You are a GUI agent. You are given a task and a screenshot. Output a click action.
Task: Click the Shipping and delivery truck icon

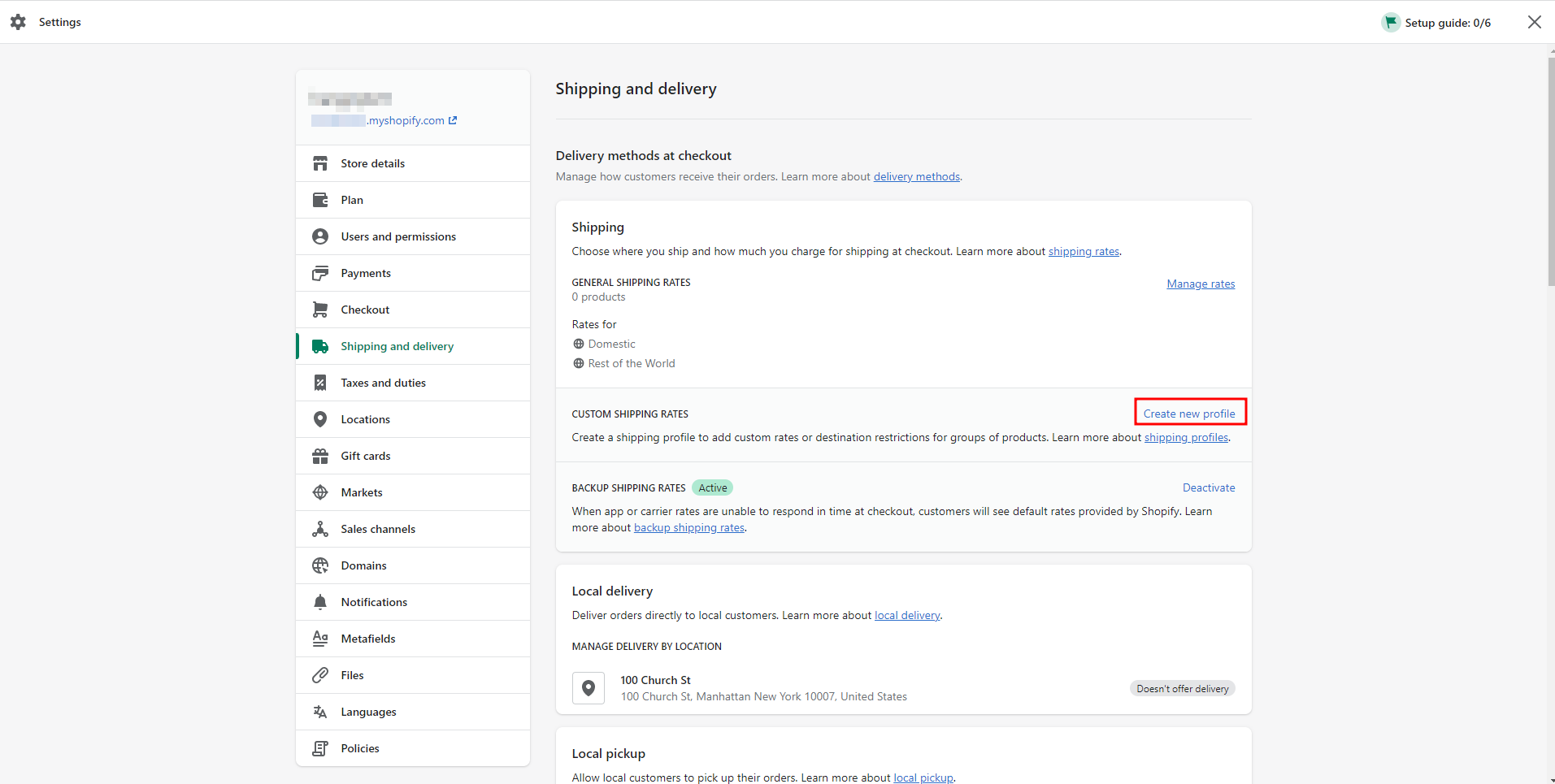320,346
